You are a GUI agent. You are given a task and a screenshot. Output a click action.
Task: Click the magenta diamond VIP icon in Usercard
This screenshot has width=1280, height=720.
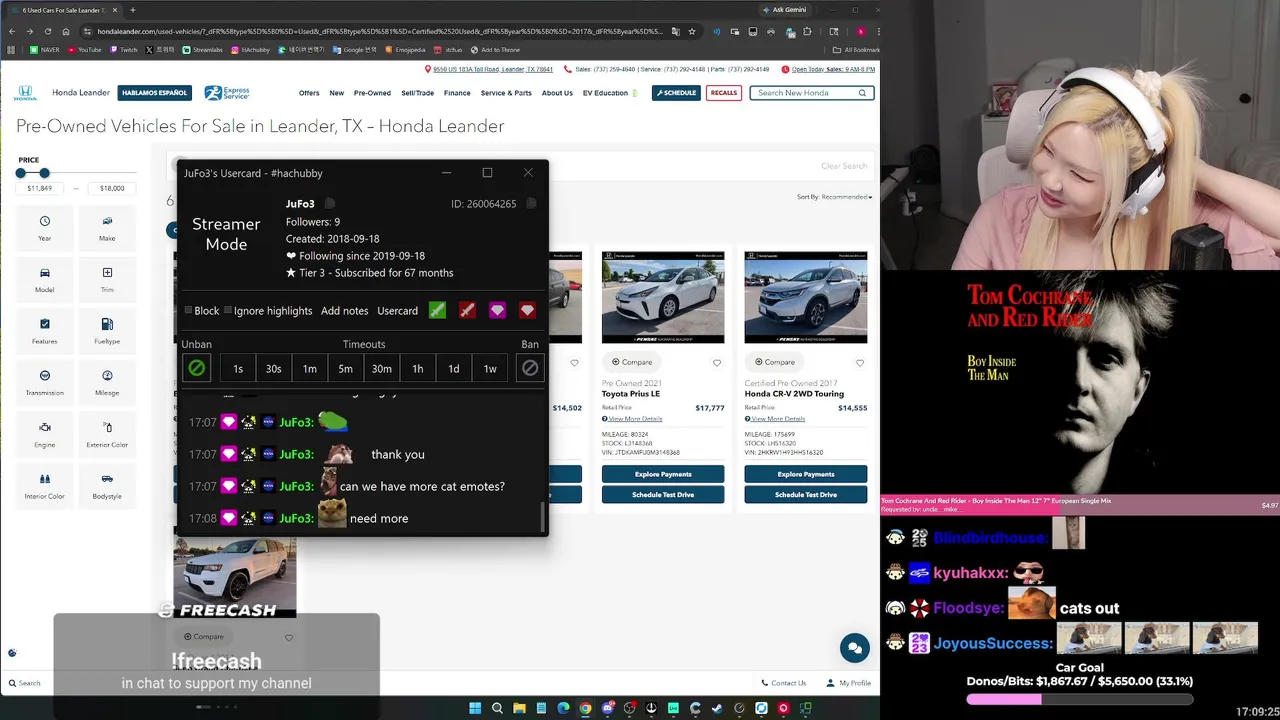(x=497, y=310)
